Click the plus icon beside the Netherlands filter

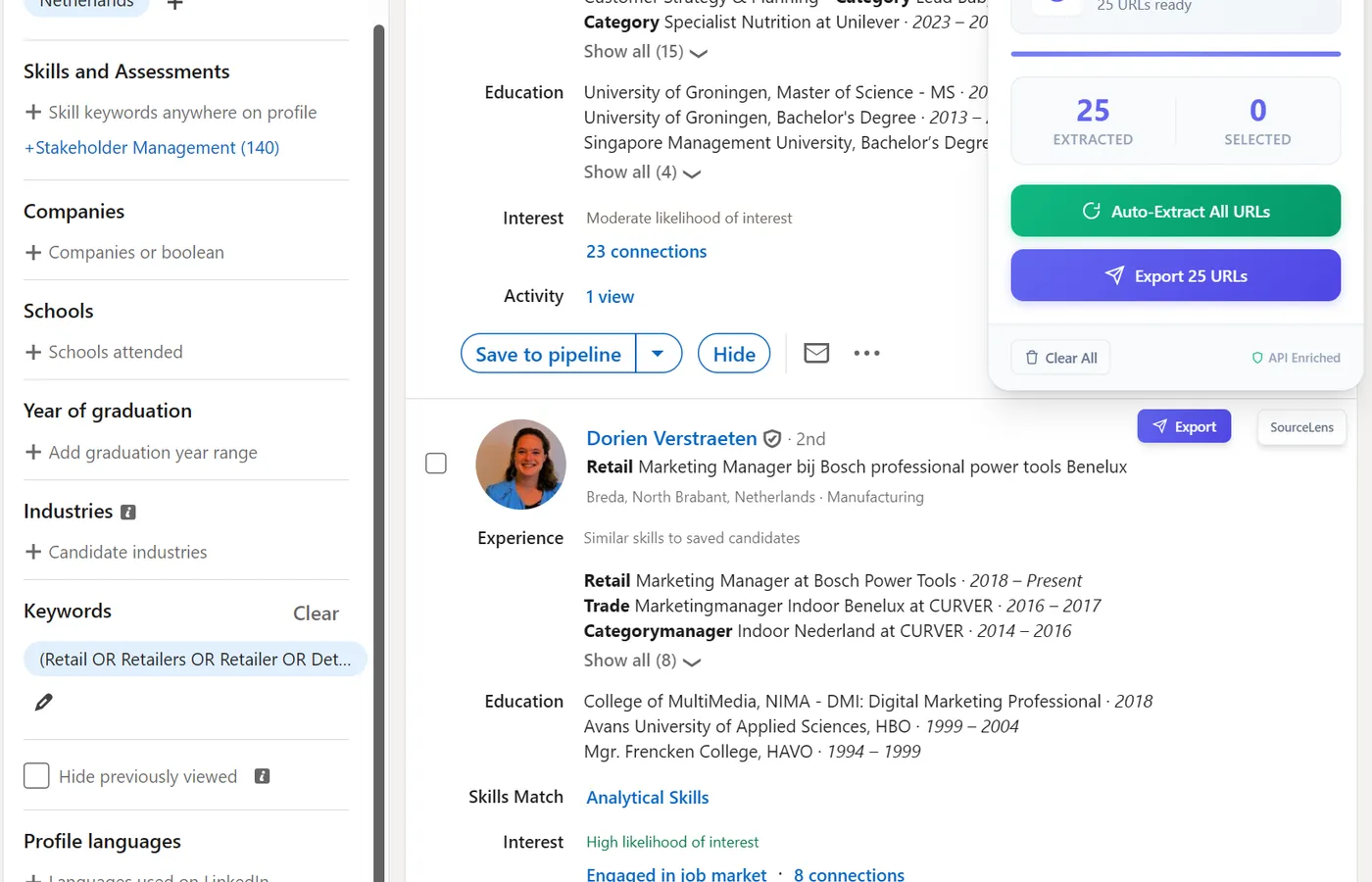pos(173,5)
